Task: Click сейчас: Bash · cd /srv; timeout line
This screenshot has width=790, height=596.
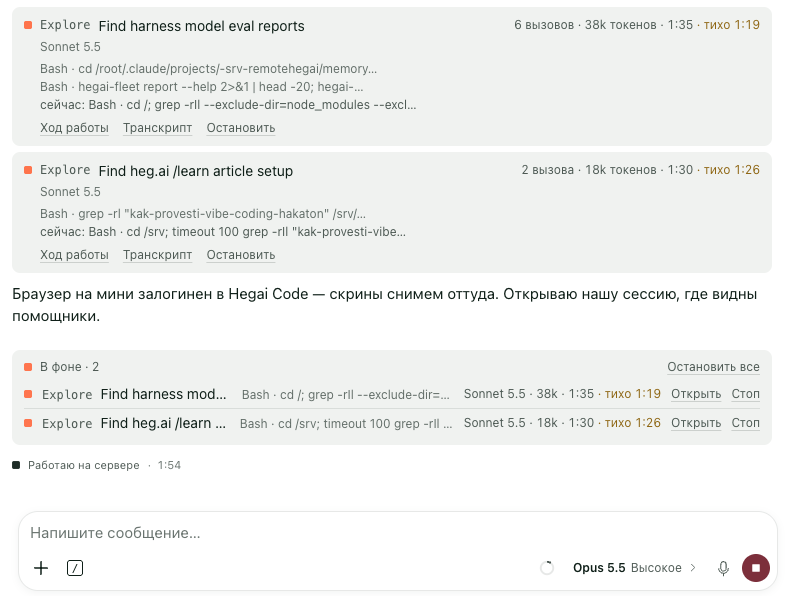Action: click(x=223, y=232)
